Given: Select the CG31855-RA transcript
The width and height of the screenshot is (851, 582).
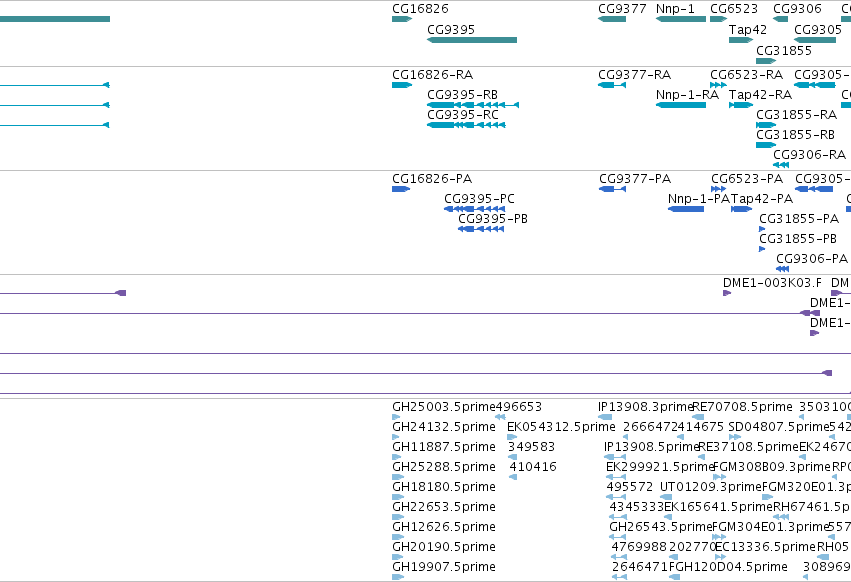Looking at the screenshot, I should point(766,125).
